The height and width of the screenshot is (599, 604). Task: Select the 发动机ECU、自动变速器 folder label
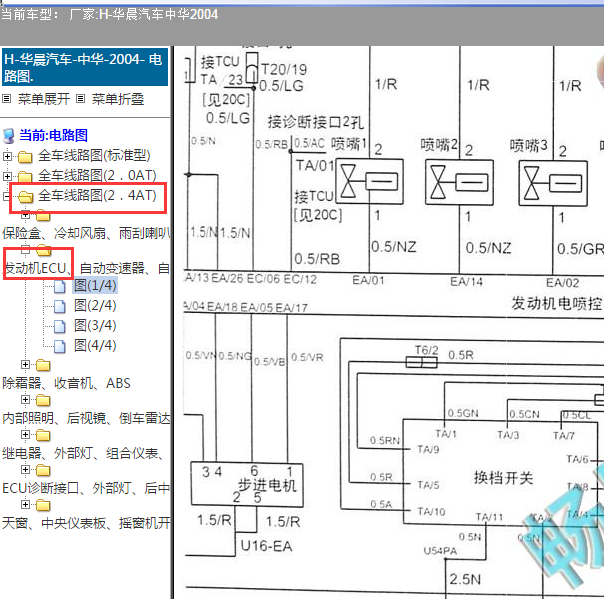[86, 268]
